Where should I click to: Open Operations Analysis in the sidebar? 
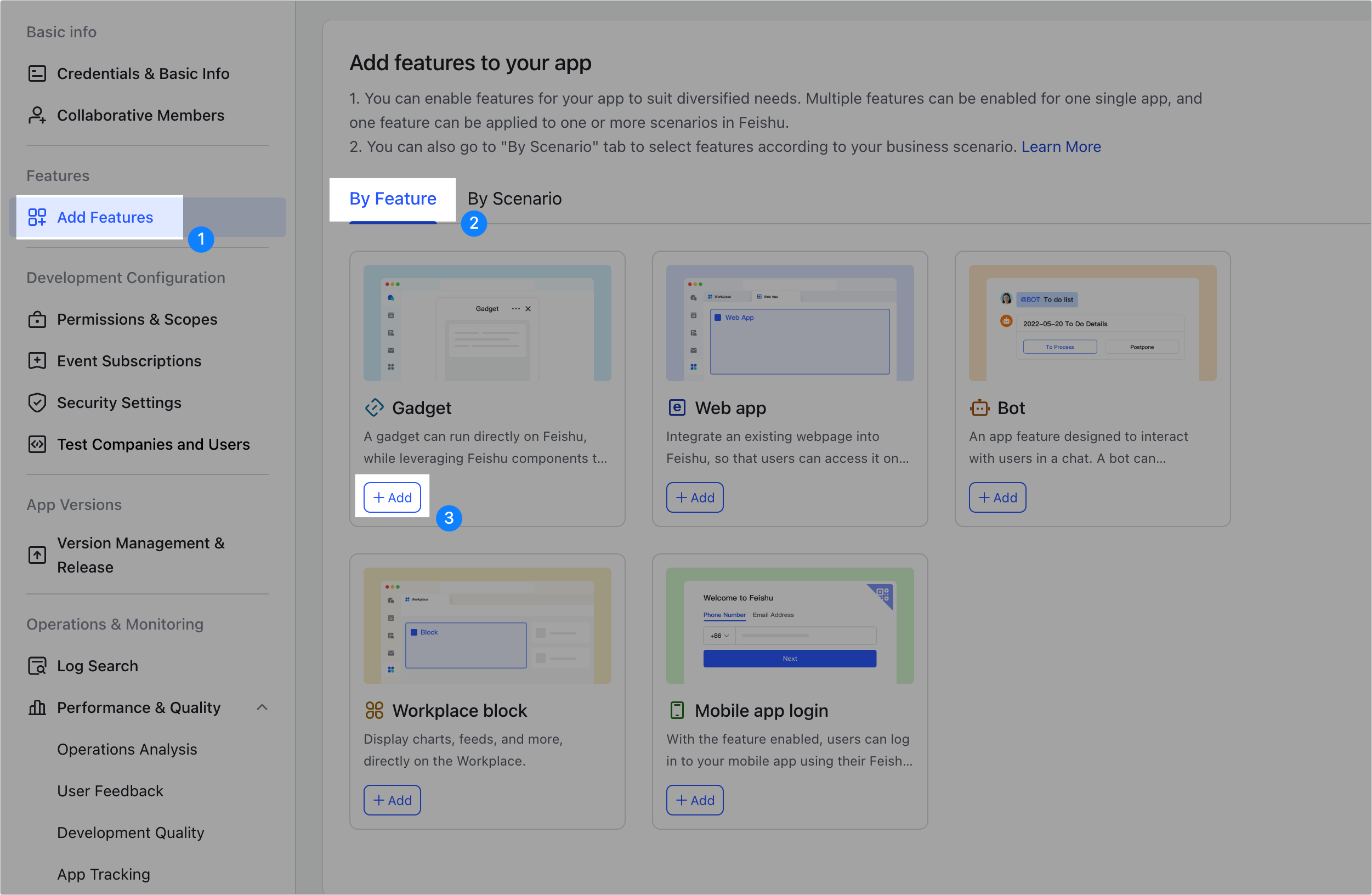tap(127, 749)
